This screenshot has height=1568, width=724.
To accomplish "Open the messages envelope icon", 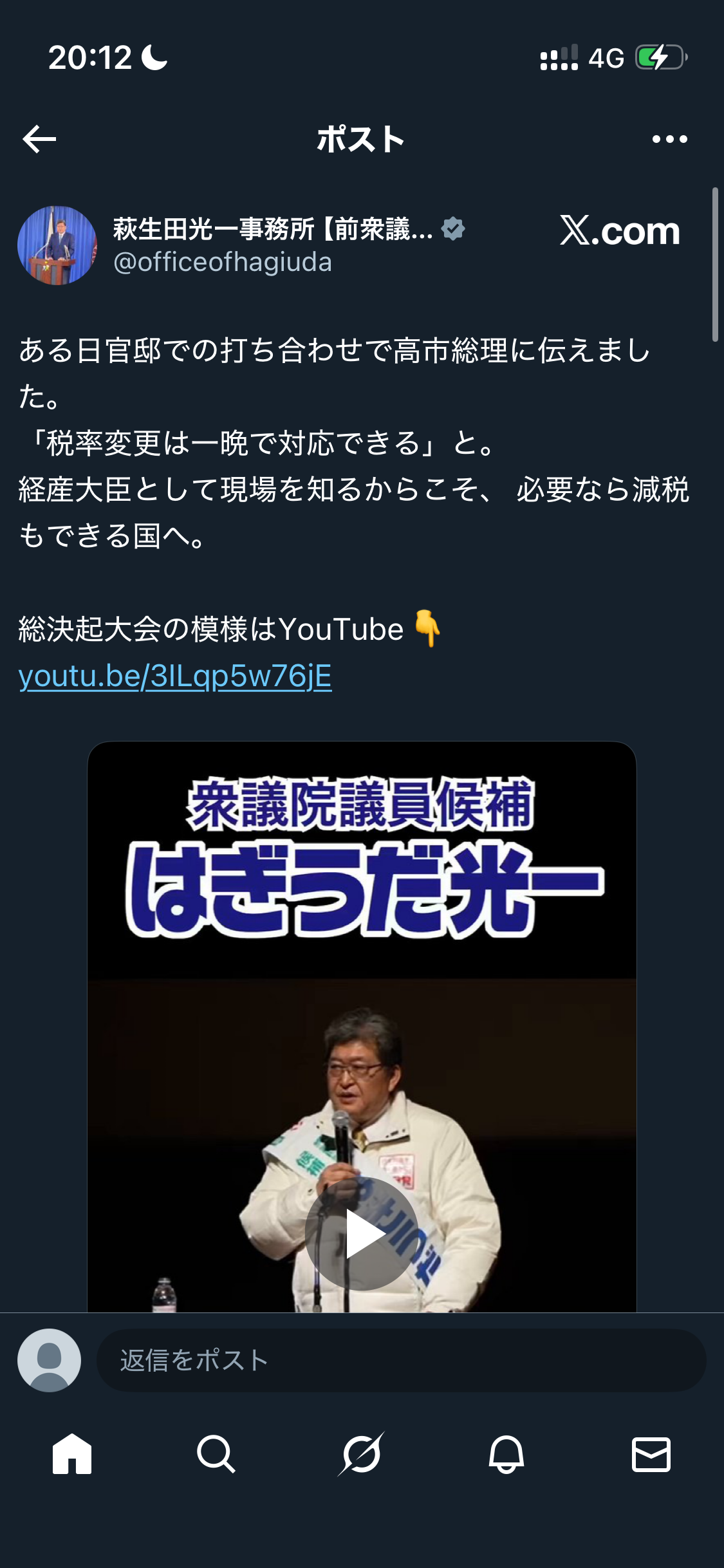I will (651, 1454).
